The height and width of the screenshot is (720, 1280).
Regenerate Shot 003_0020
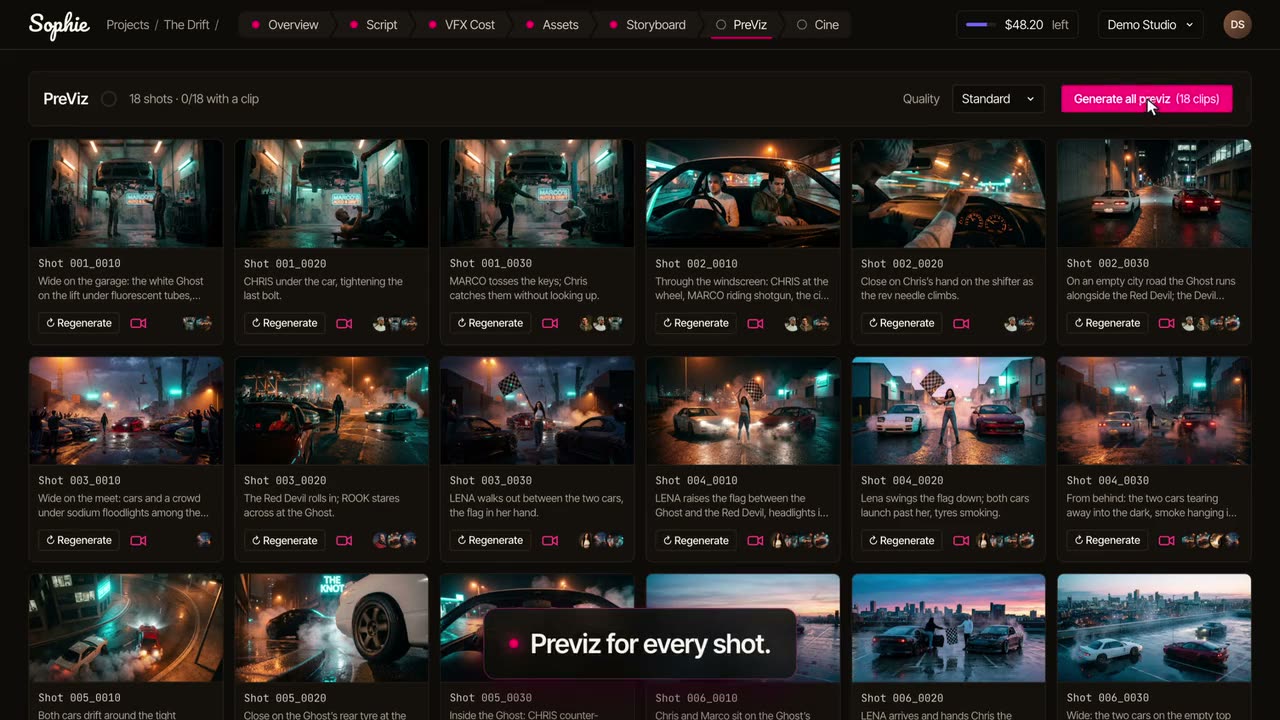point(285,540)
